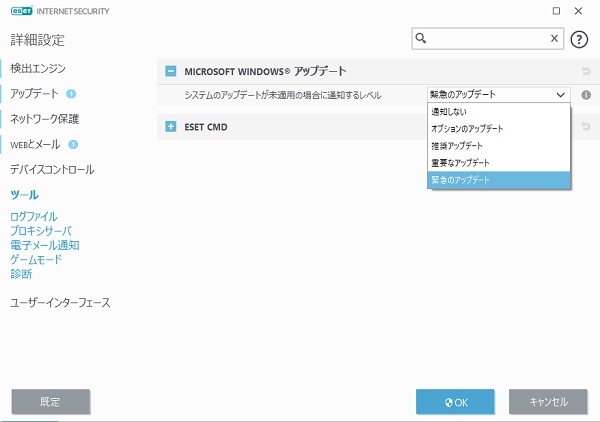600x422 pixels.
Task: Open ゲームモード subsection
Action: coord(36,259)
